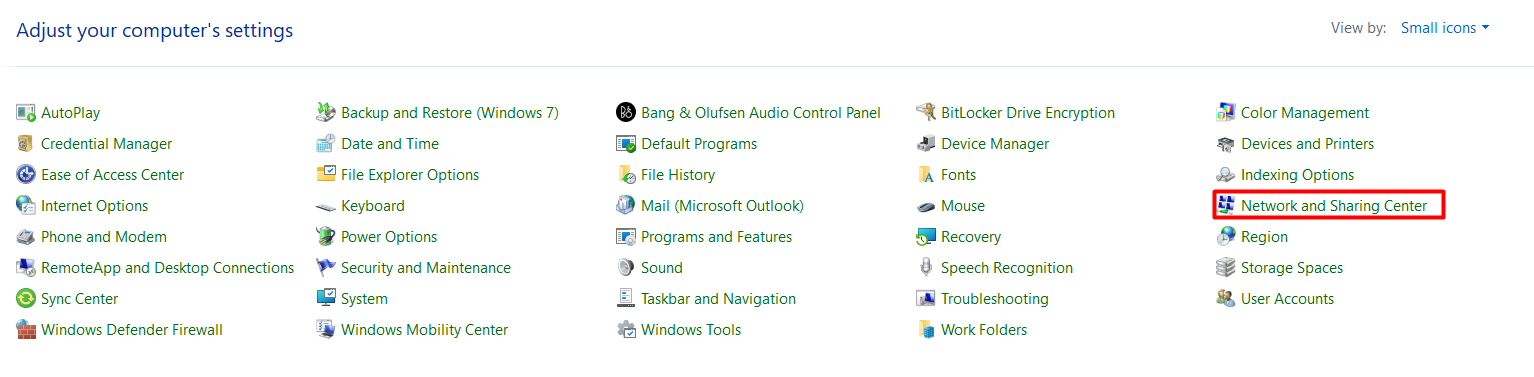Select the Sound speaker icon
The height and width of the screenshot is (377, 1534).
[x=626, y=268]
